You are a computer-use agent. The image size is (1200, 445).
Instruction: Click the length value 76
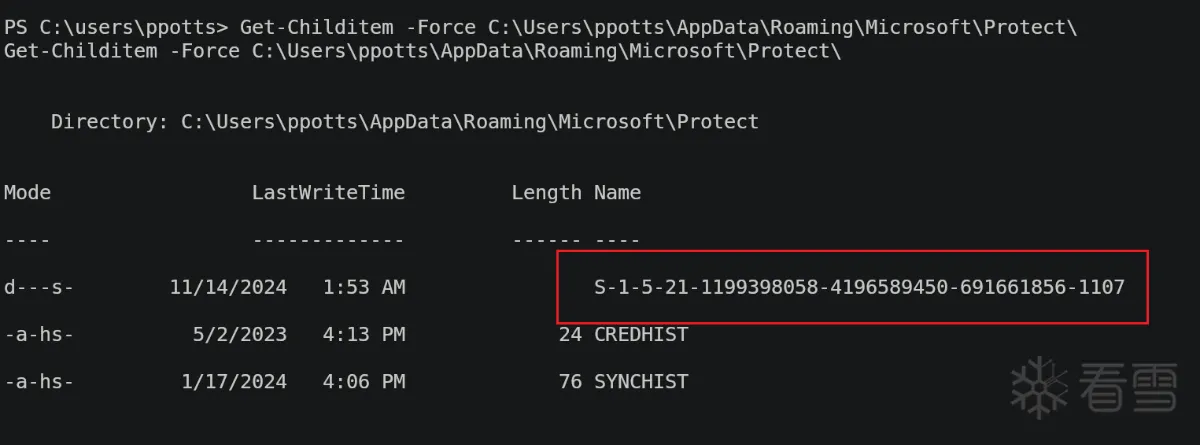pyautogui.click(x=570, y=381)
